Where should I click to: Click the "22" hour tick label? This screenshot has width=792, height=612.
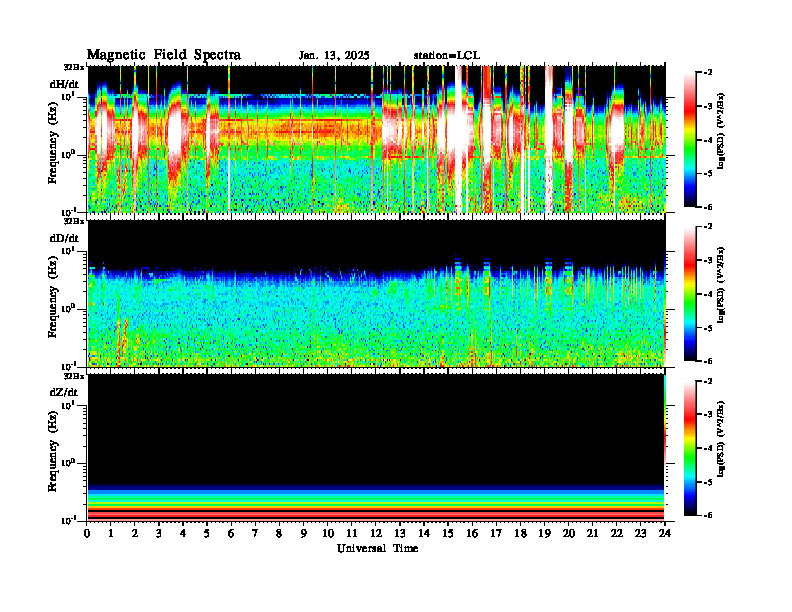click(x=616, y=534)
